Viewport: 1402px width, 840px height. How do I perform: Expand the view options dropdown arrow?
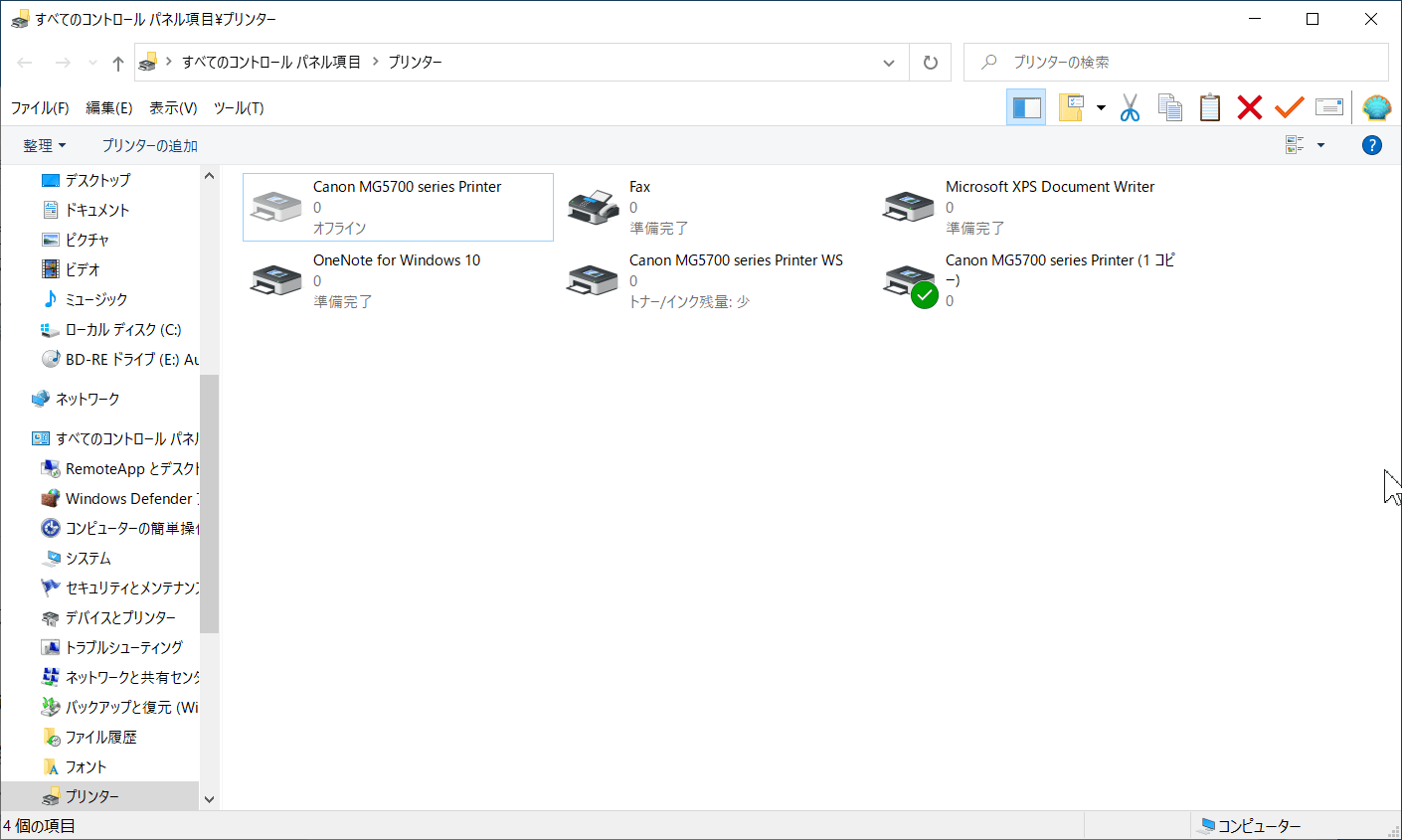tap(1320, 145)
